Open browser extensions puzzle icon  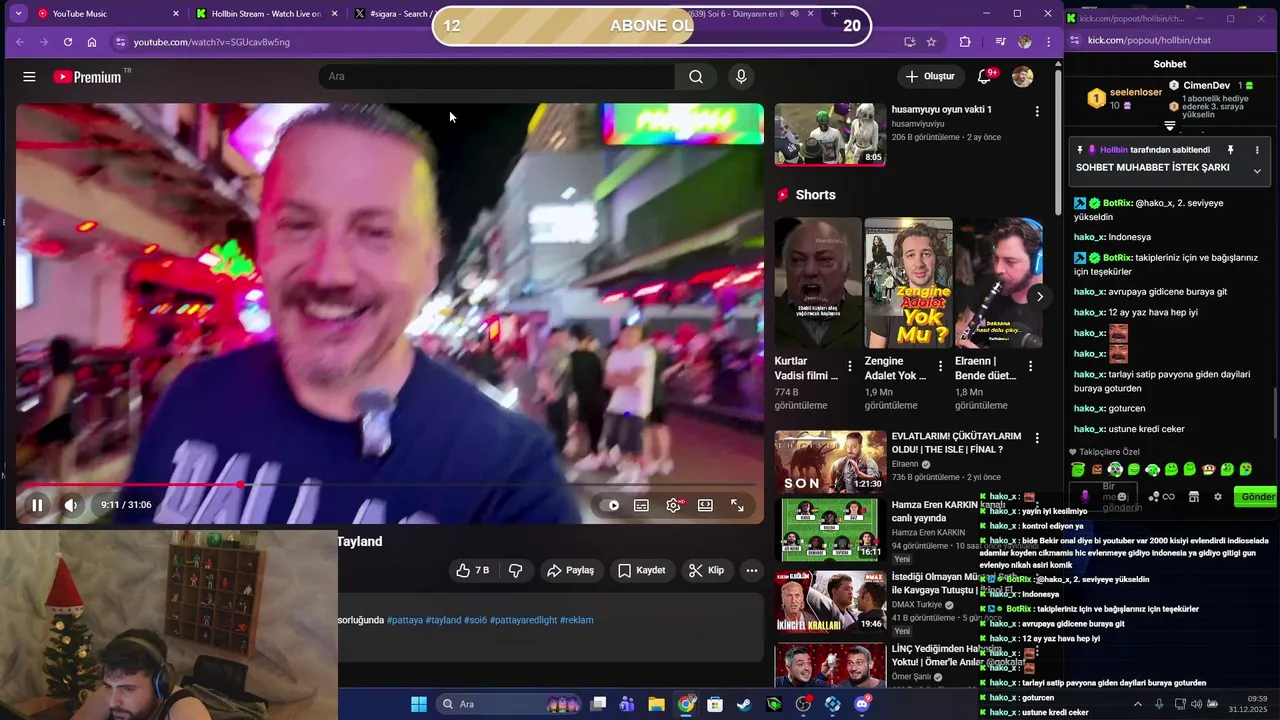coord(965,42)
